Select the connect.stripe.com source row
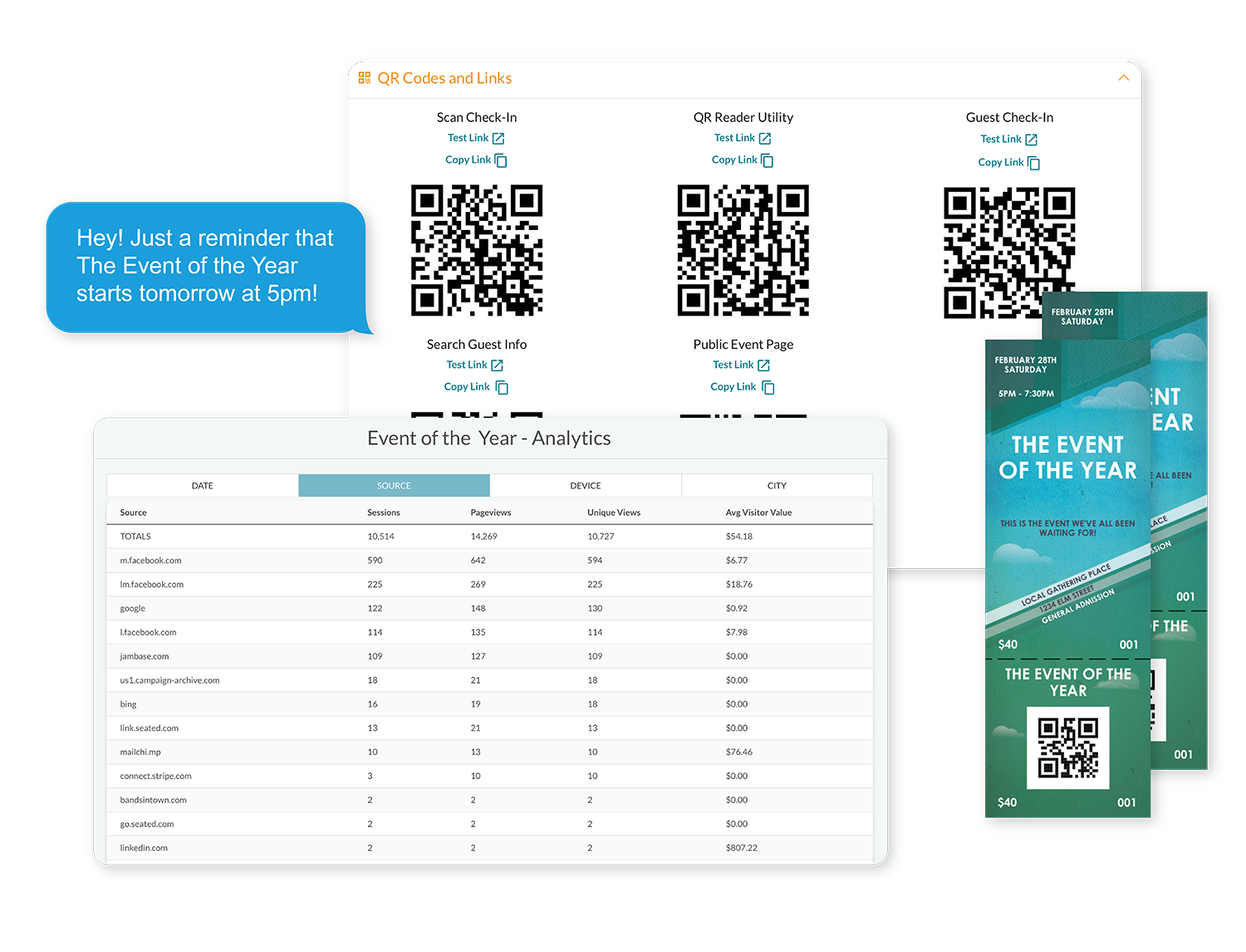 tap(490, 777)
